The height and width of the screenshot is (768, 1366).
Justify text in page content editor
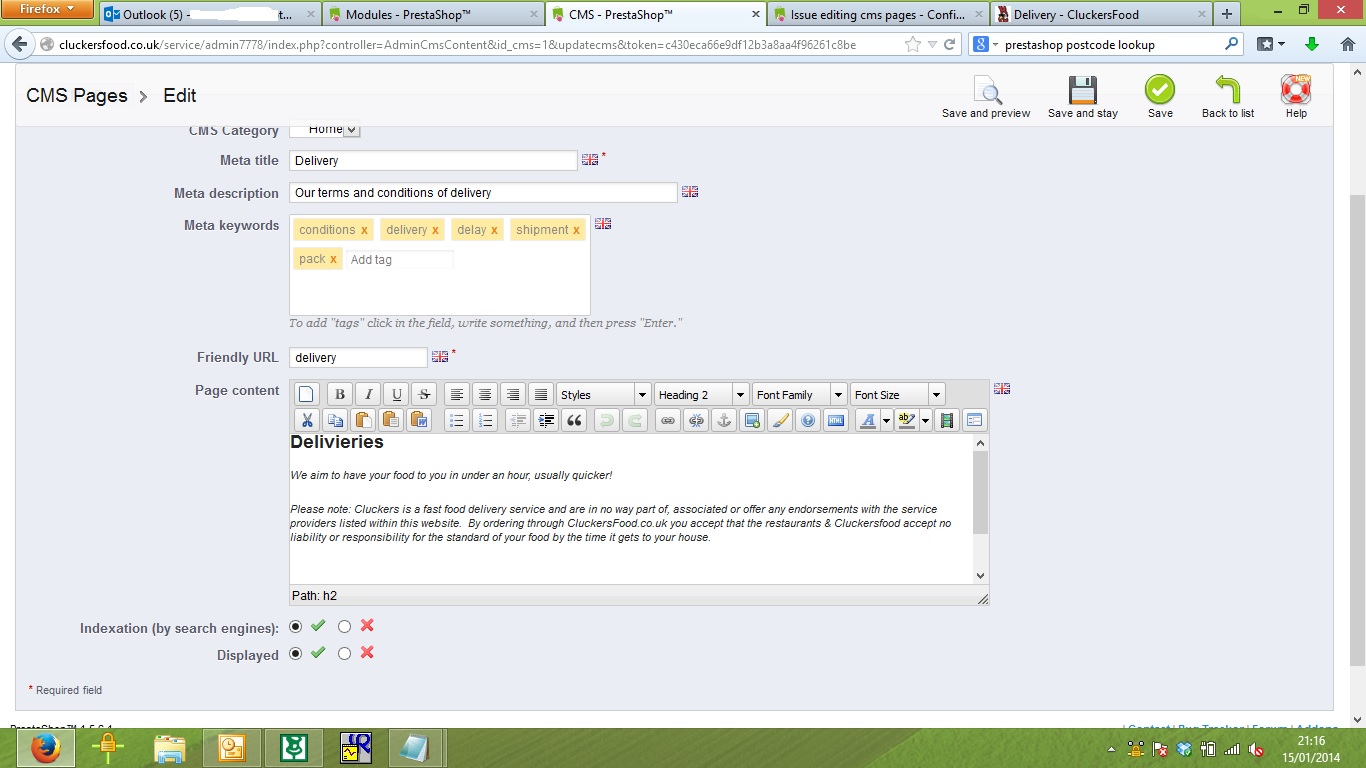pyautogui.click(x=541, y=395)
